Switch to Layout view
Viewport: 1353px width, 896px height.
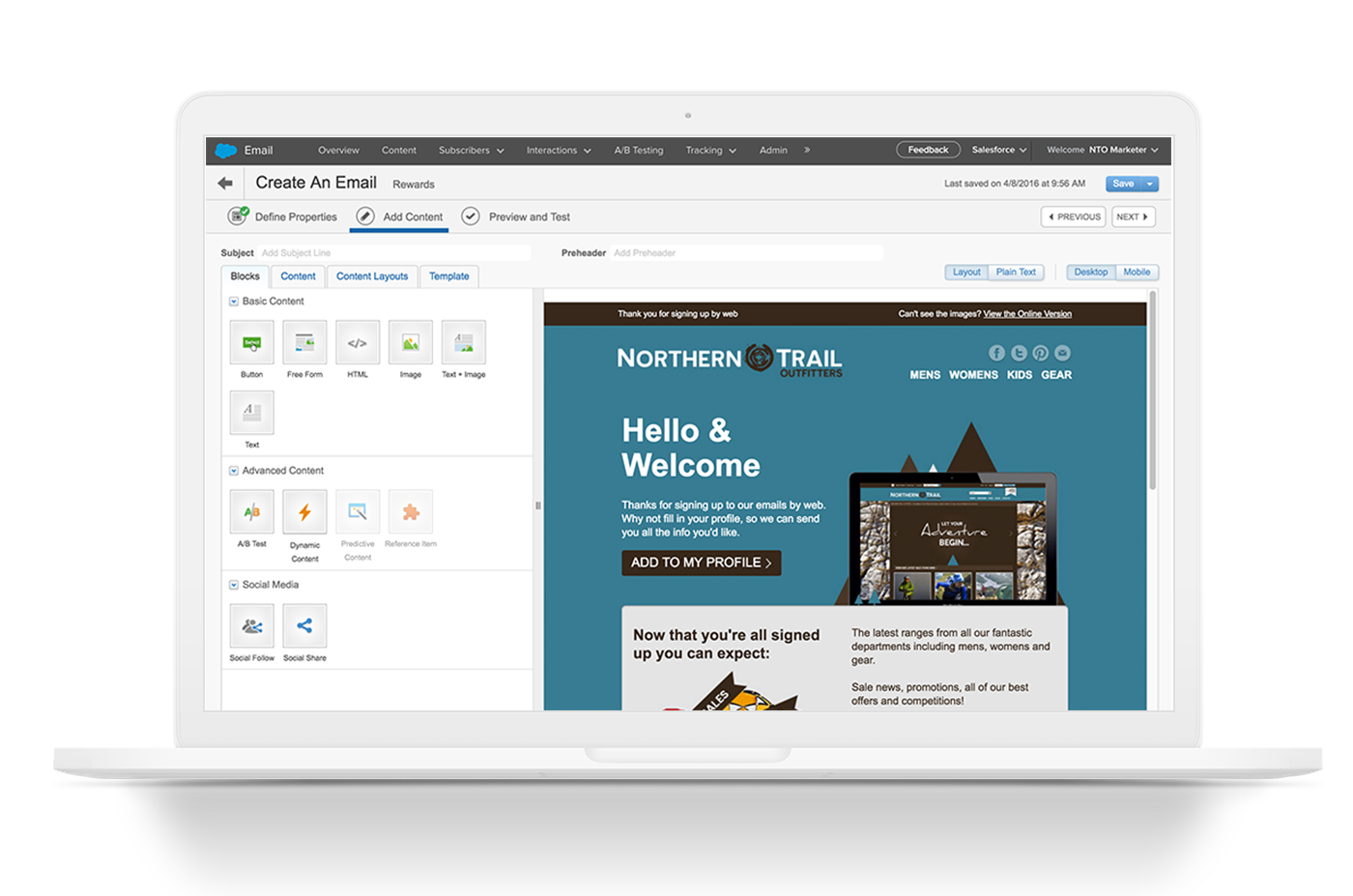pos(966,273)
